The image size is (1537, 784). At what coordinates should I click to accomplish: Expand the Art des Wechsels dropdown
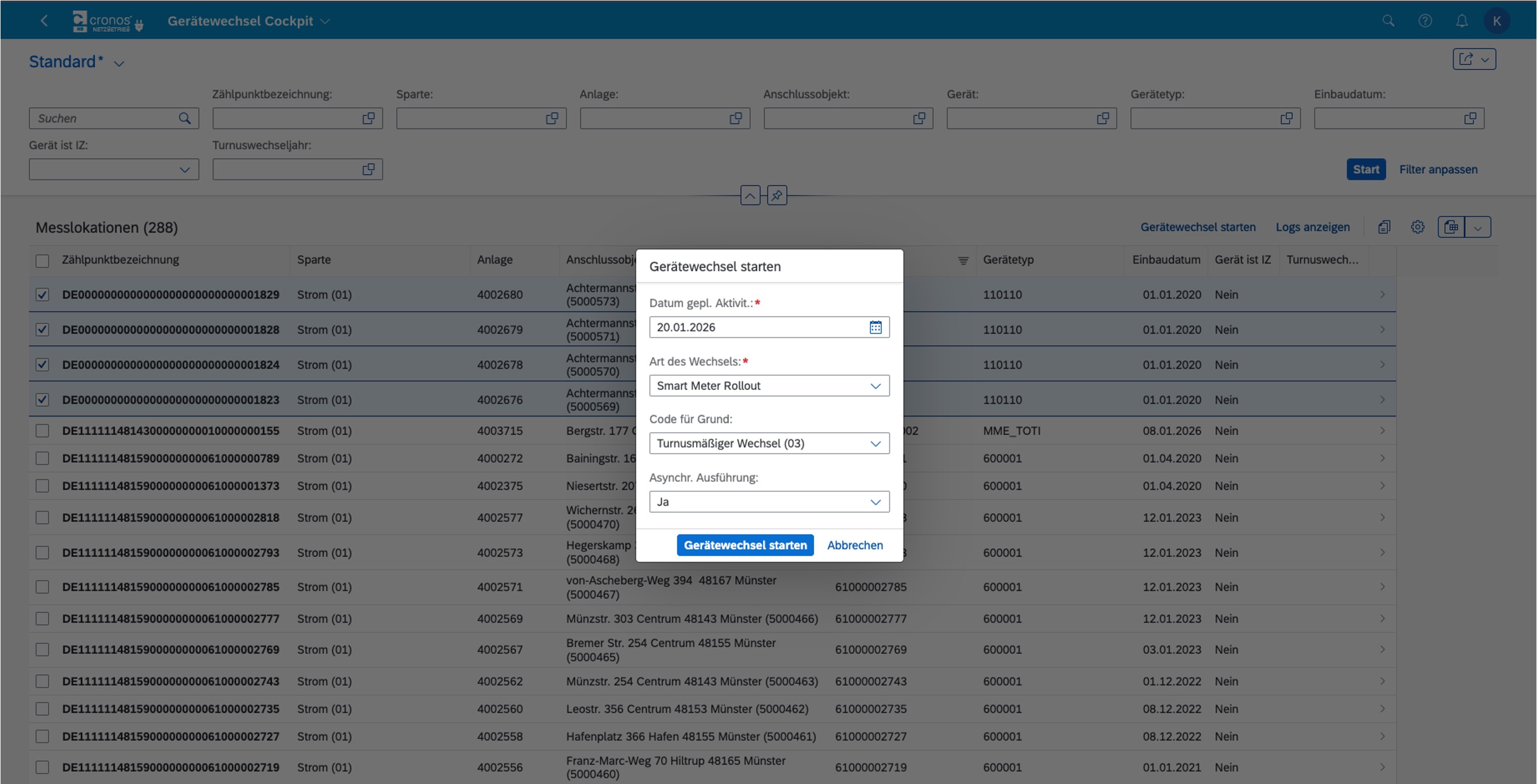875,385
